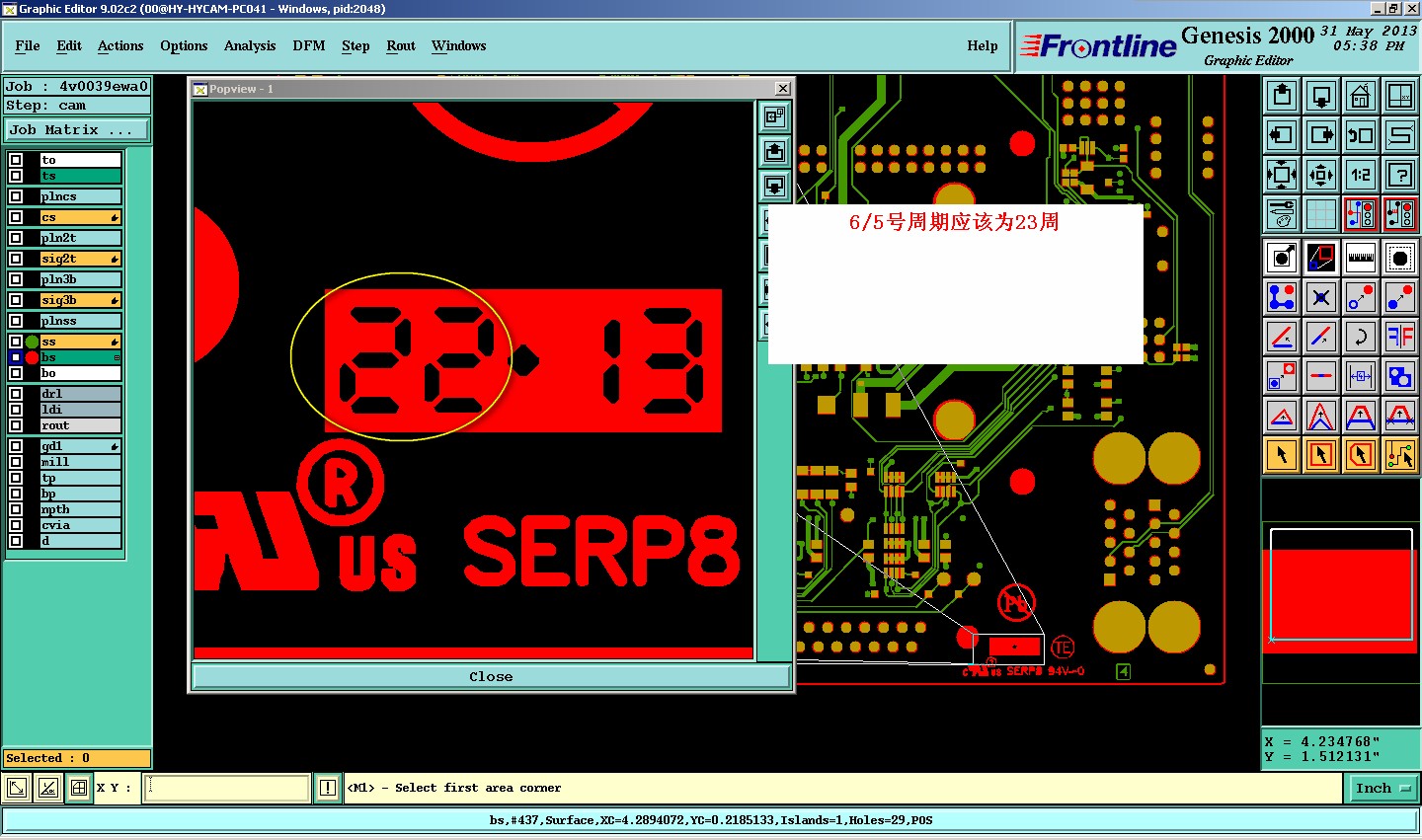Screen dimensions: 1422x840
Task: Click the pan right icon
Action: [1321, 135]
